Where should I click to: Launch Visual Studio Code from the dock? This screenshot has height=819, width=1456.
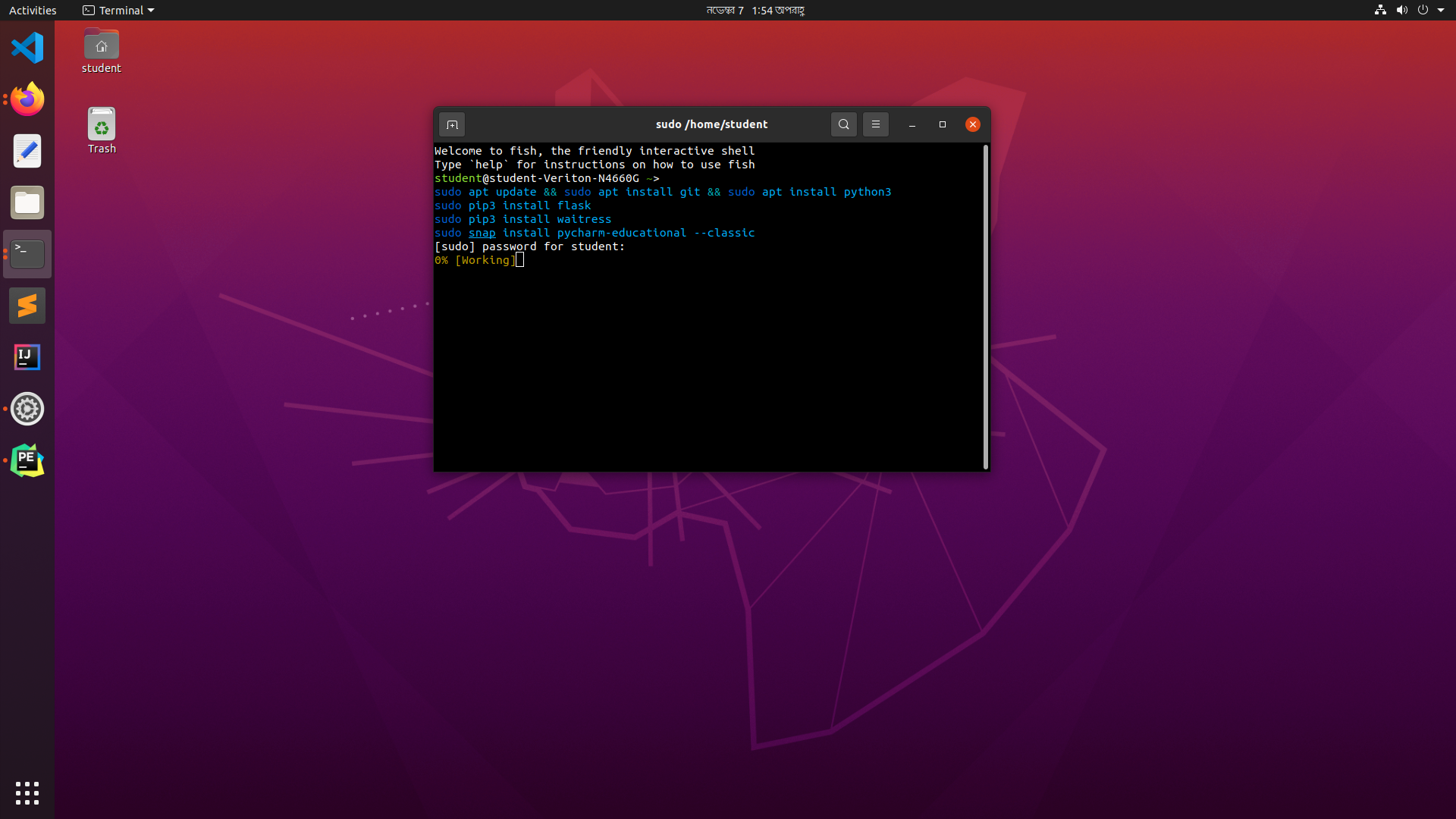(27, 49)
